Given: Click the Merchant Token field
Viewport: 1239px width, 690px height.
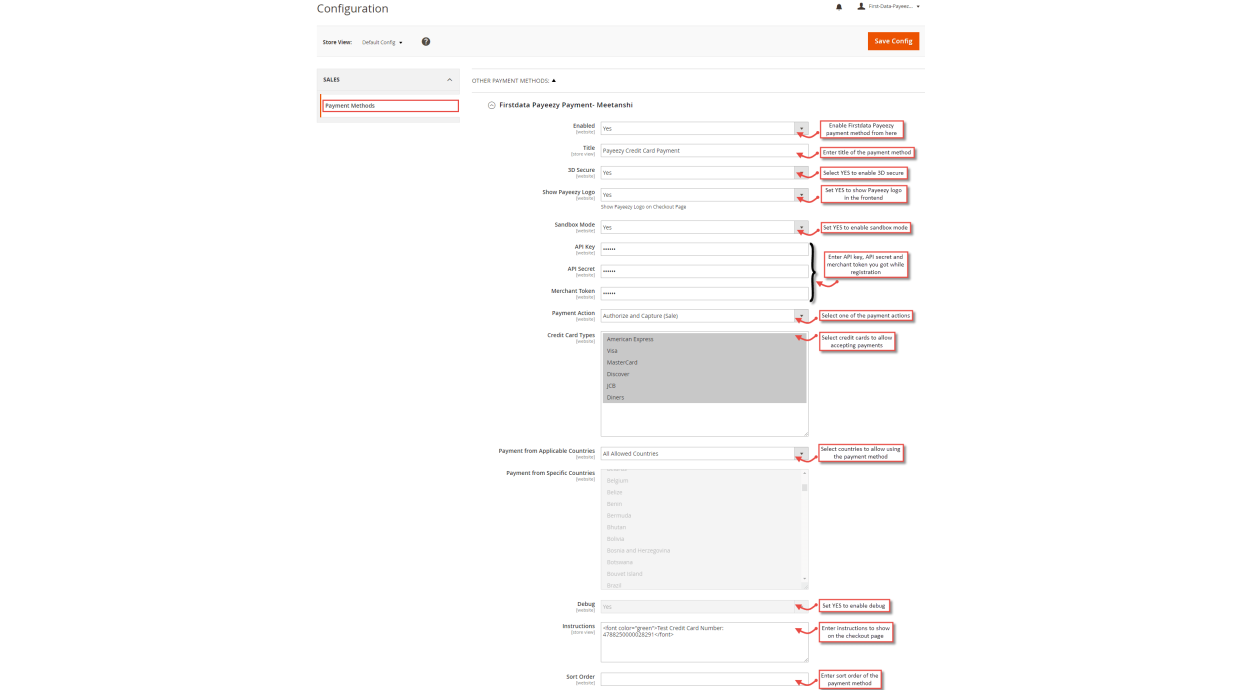Looking at the screenshot, I should (x=704, y=294).
